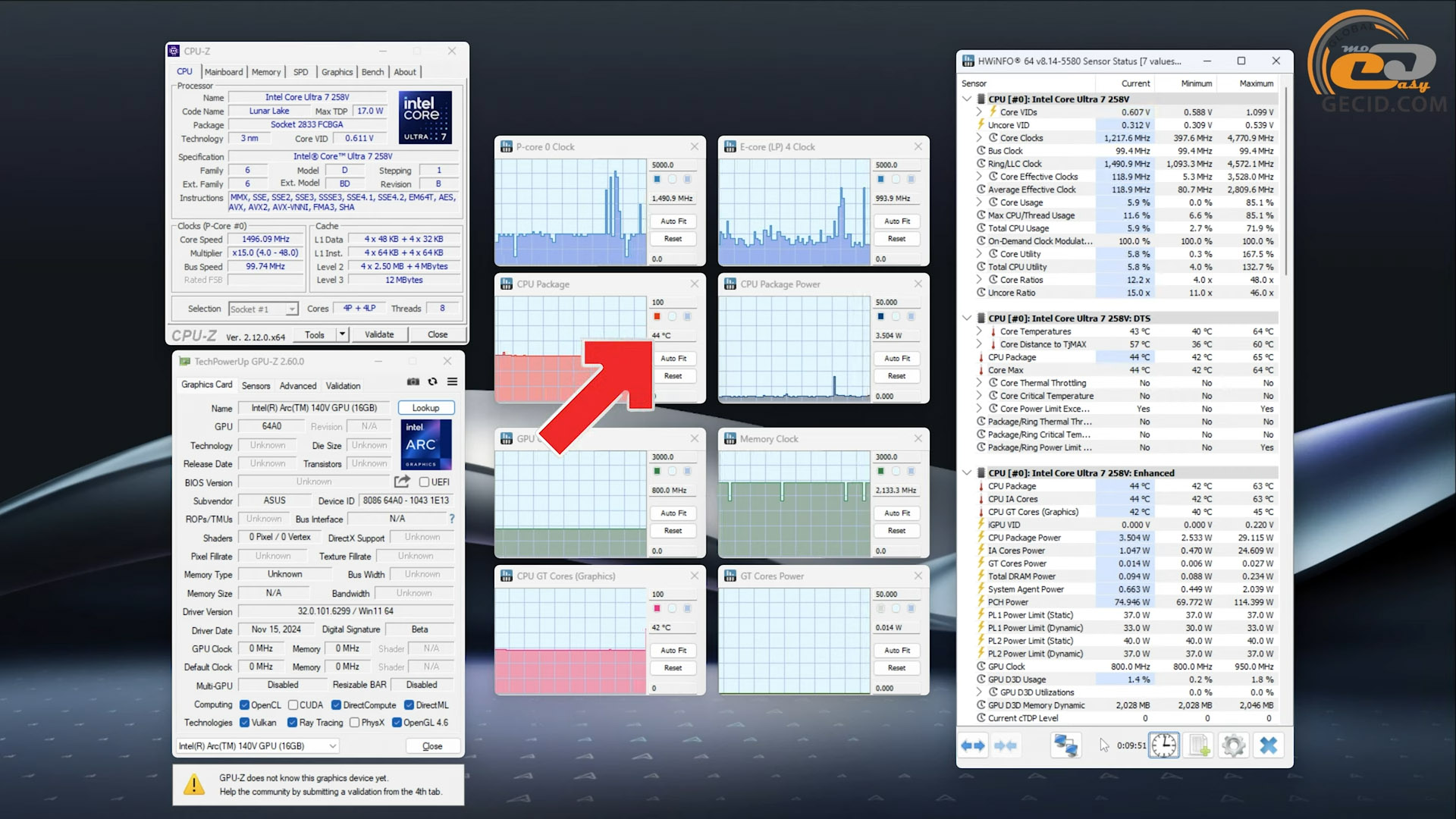Toggle the OpenCL checkbox

[244, 705]
